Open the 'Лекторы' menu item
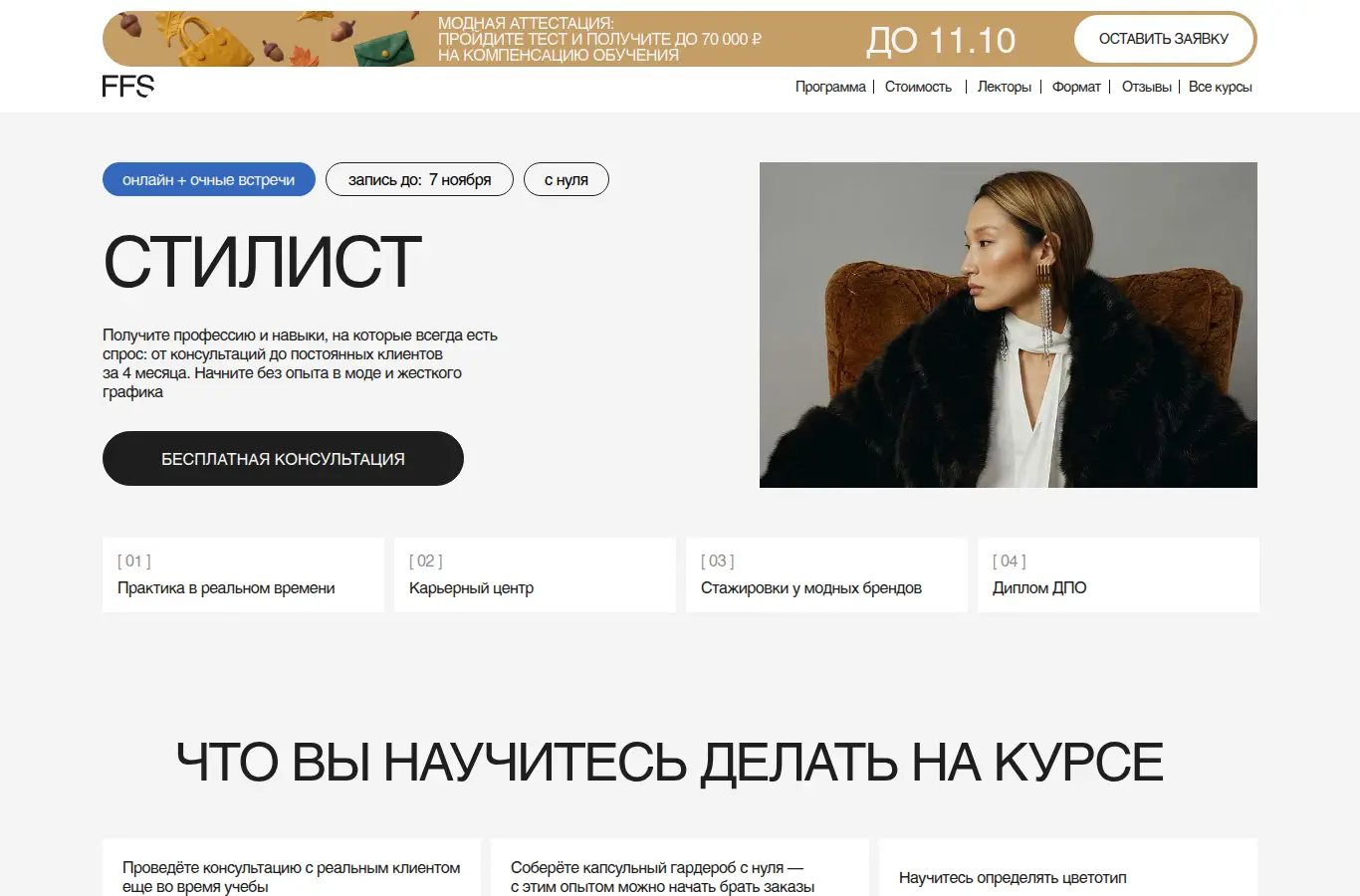Screen dimensions: 1360x896 [x=1004, y=87]
